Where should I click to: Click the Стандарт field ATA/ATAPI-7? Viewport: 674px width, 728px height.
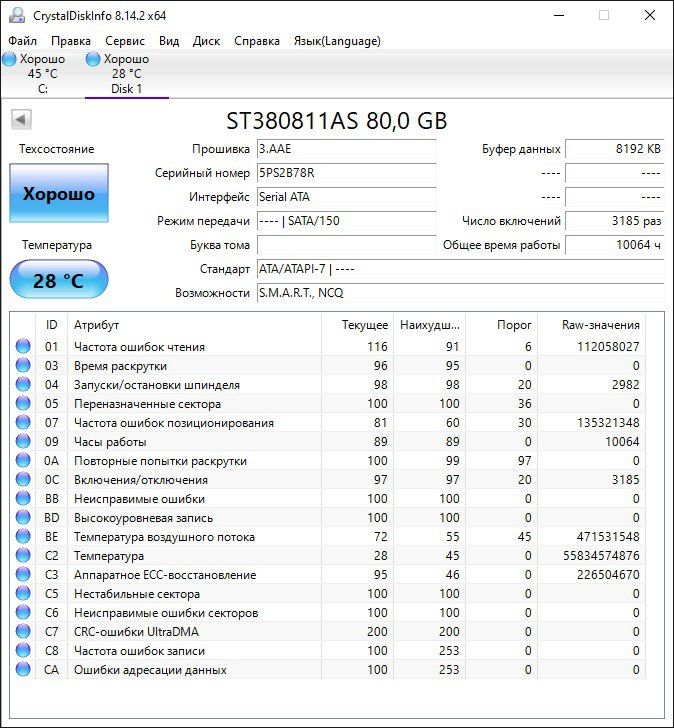click(460, 269)
